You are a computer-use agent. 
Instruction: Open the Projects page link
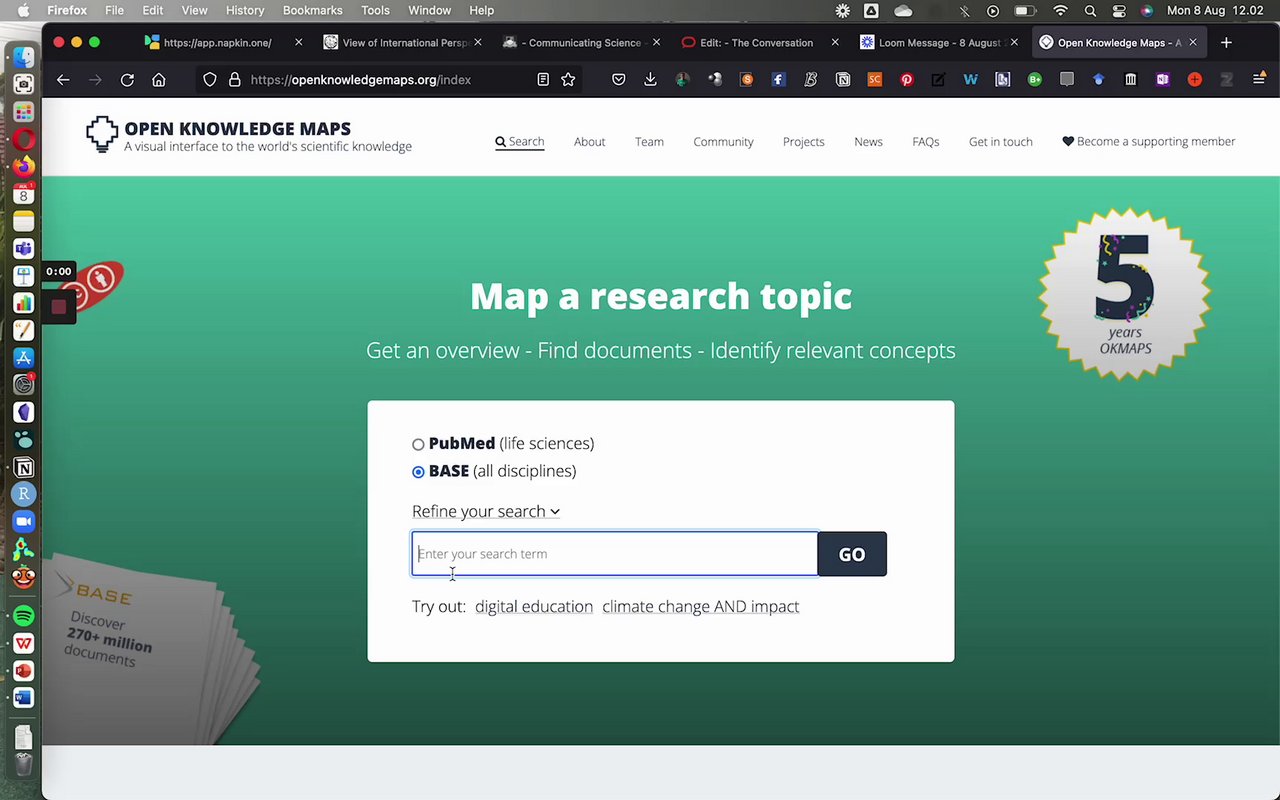804,142
